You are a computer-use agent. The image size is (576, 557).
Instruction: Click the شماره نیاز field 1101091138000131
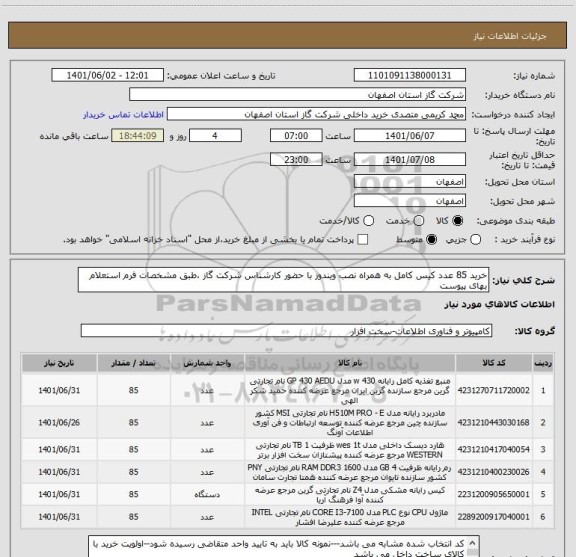410,75
